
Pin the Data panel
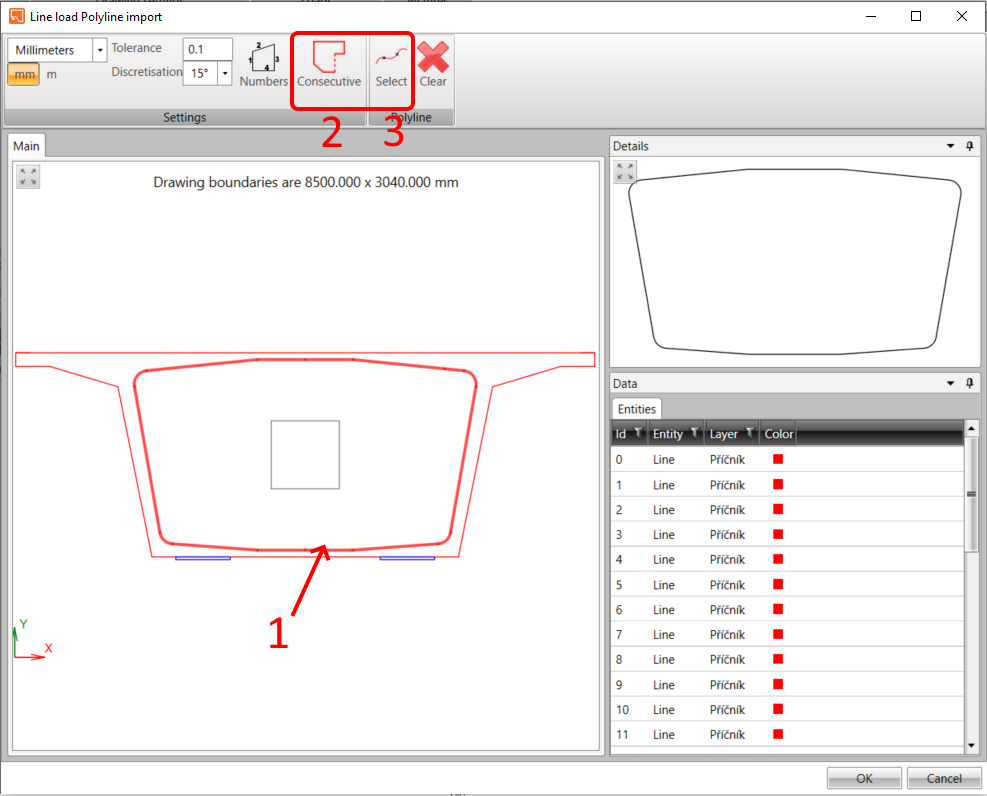click(x=968, y=383)
